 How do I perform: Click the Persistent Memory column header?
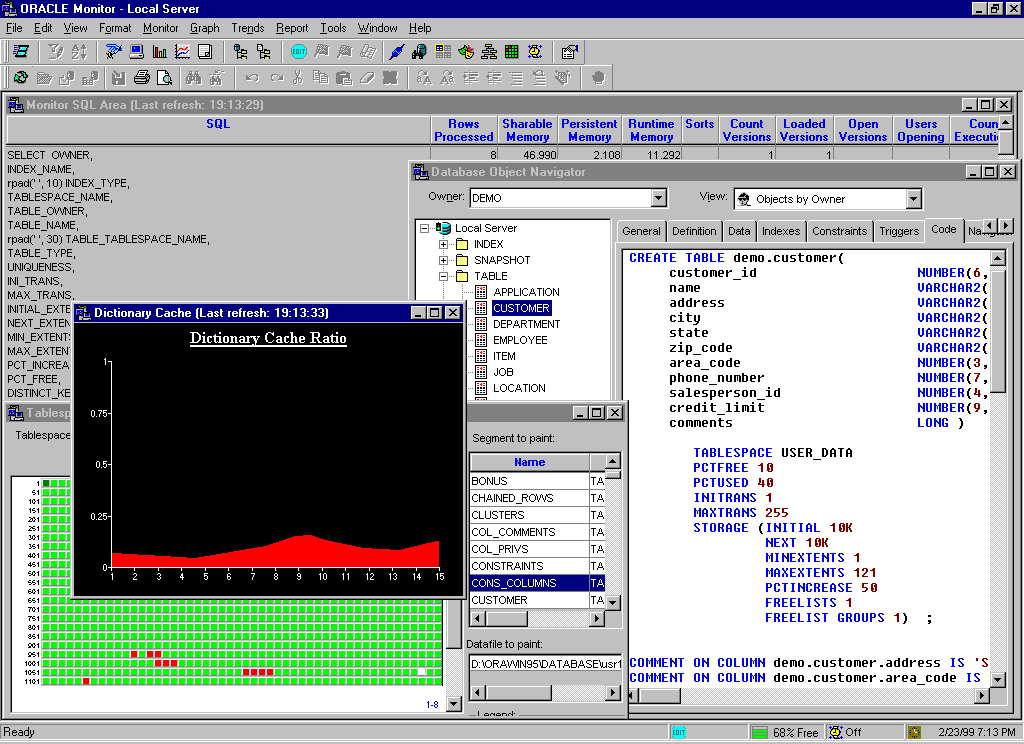[x=589, y=130]
